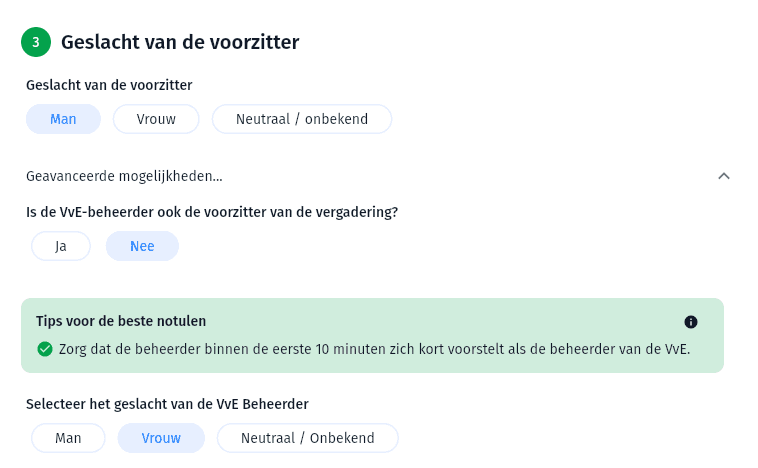Select 'Man' for the voorzitter gender
The image size is (758, 468).
coord(63,119)
